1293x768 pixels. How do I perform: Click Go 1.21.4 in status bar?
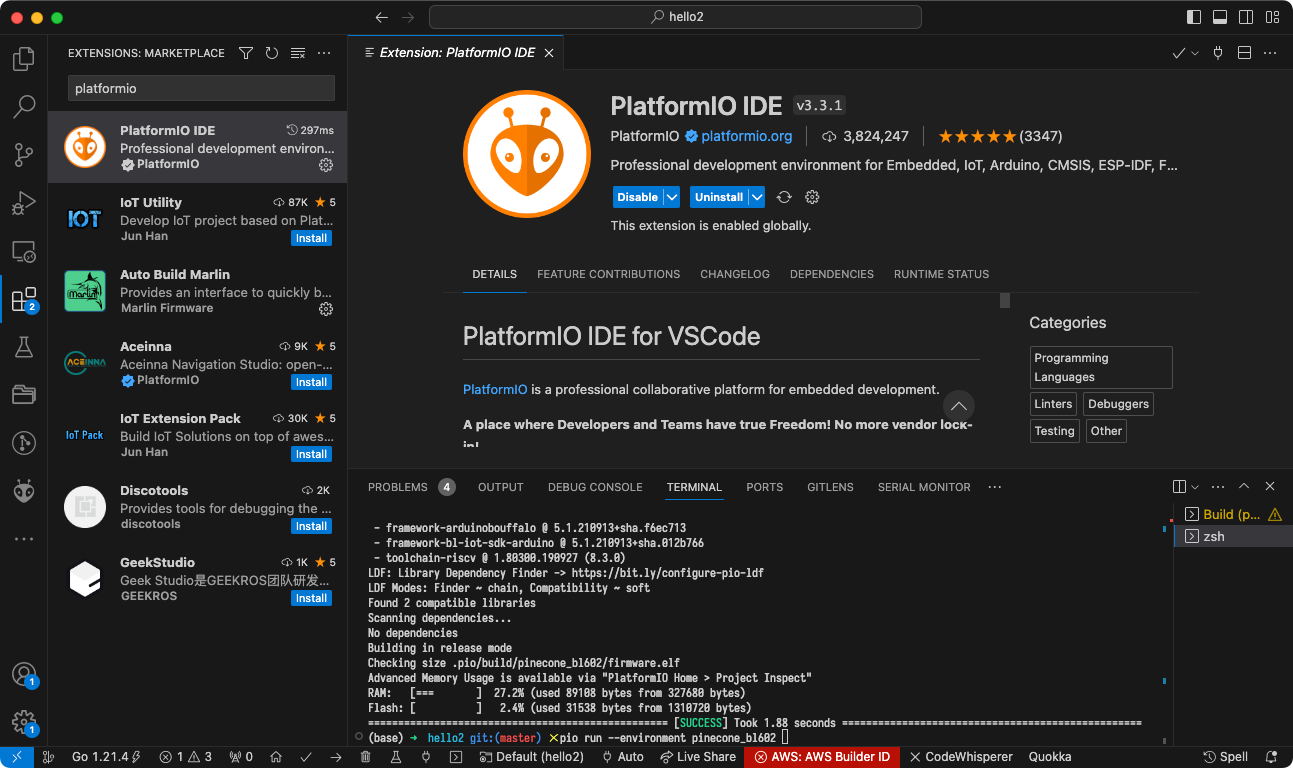pos(106,757)
